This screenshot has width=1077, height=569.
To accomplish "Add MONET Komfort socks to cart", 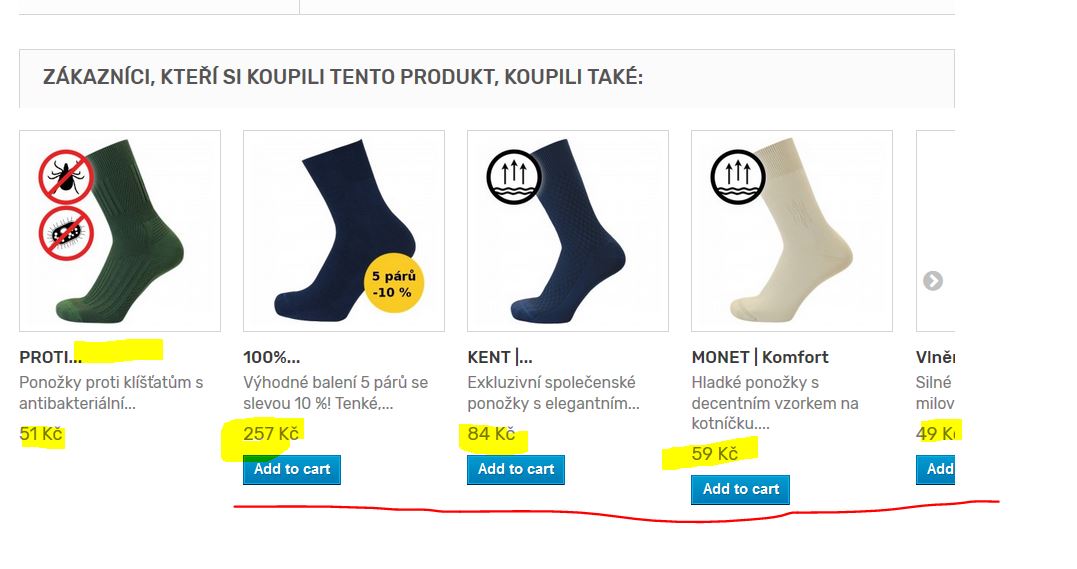I will (740, 489).
